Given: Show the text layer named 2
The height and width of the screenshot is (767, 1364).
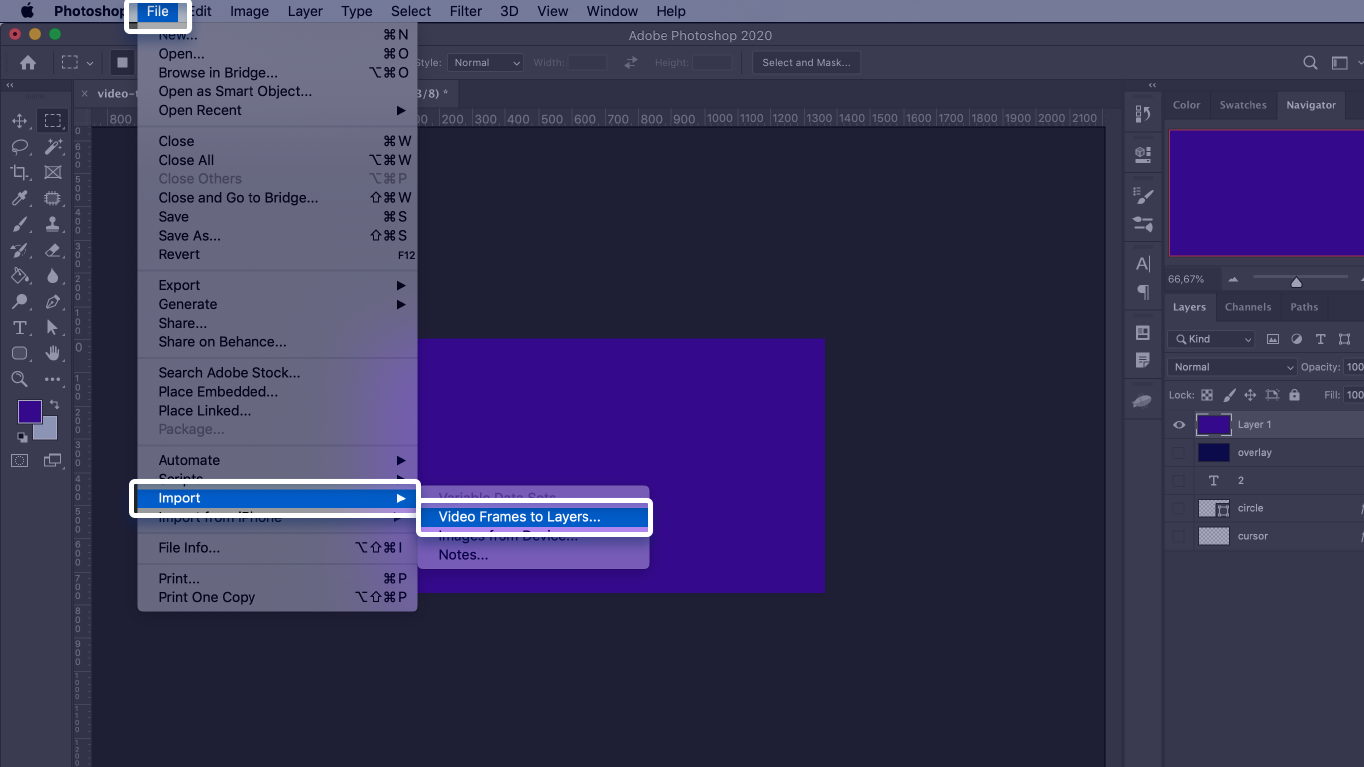Looking at the screenshot, I should pos(1179,481).
